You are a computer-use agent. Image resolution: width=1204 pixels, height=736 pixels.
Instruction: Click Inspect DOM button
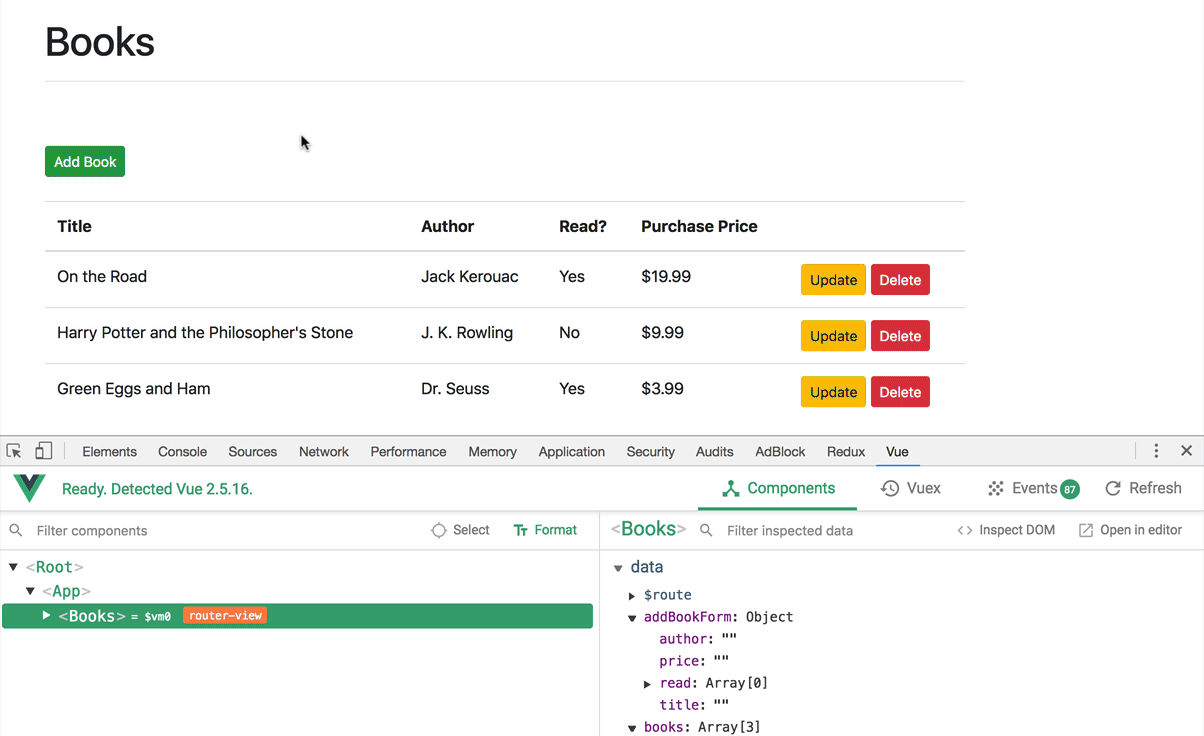[x=1006, y=530]
